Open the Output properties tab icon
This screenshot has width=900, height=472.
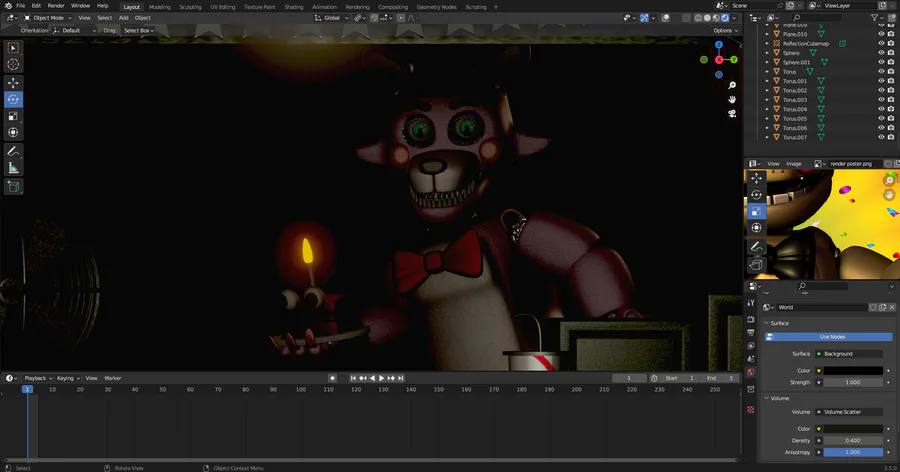[751, 332]
